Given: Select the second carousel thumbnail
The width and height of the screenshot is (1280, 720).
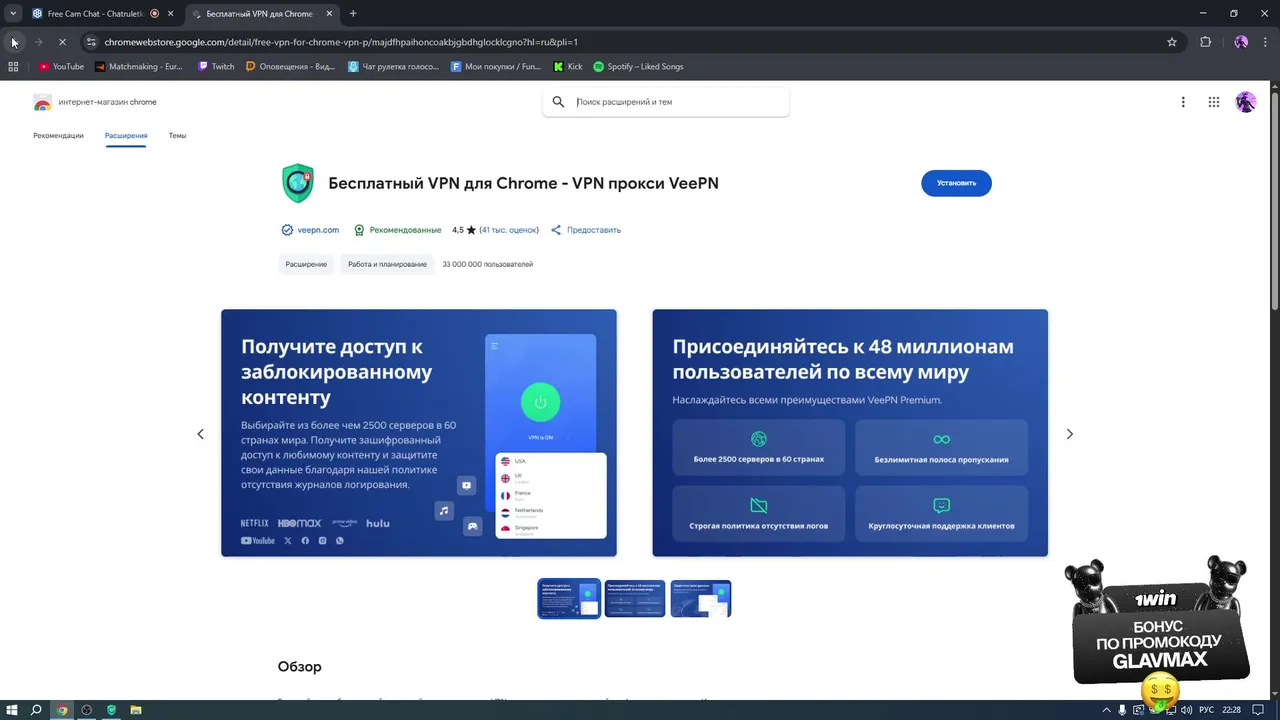Looking at the screenshot, I should pyautogui.click(x=635, y=599).
